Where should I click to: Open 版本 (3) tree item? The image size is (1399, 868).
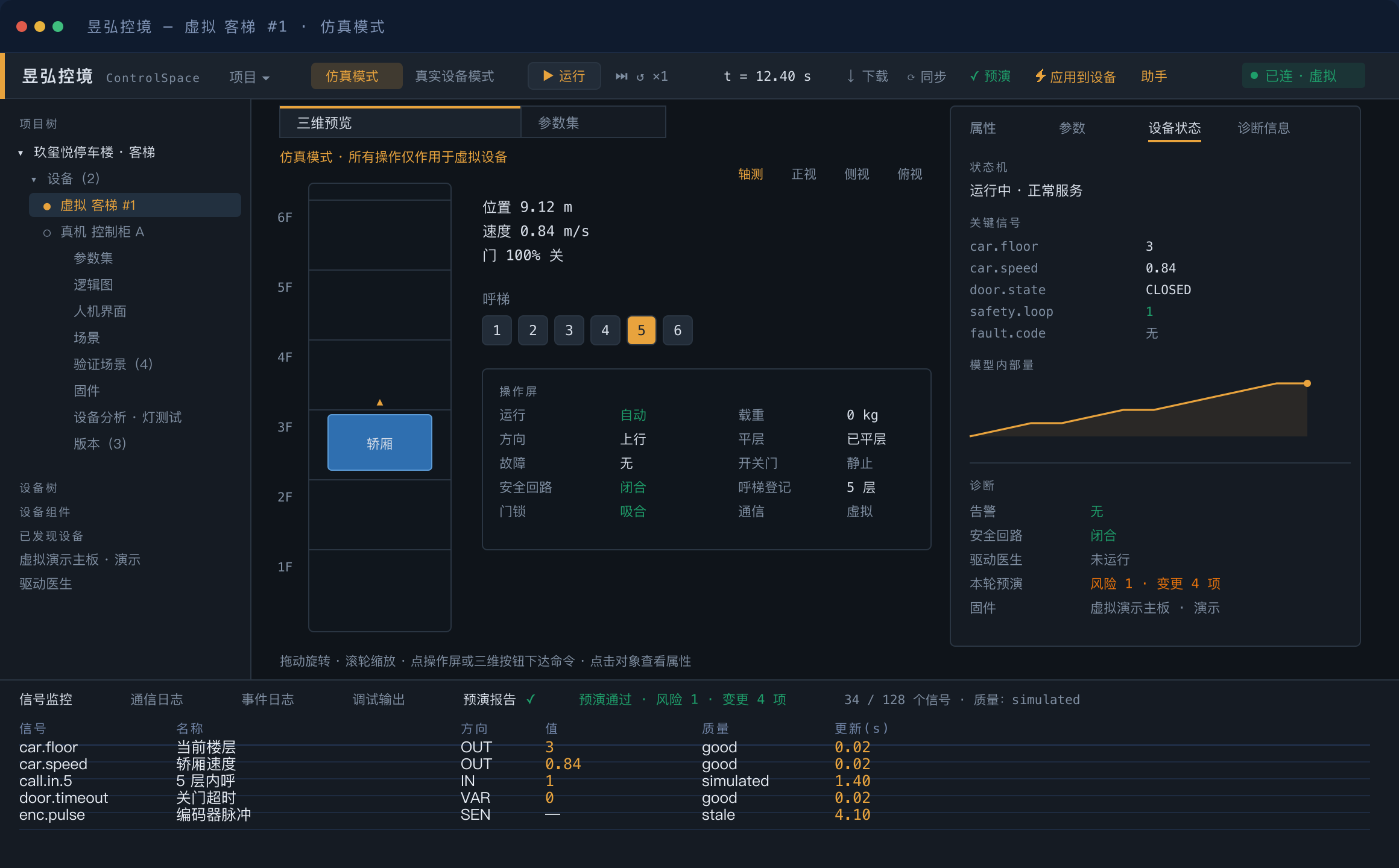100,444
